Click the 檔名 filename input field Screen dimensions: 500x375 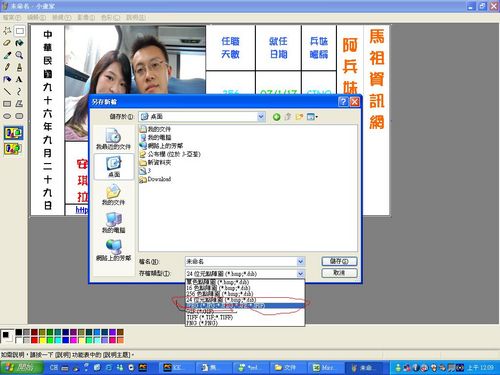241,262
